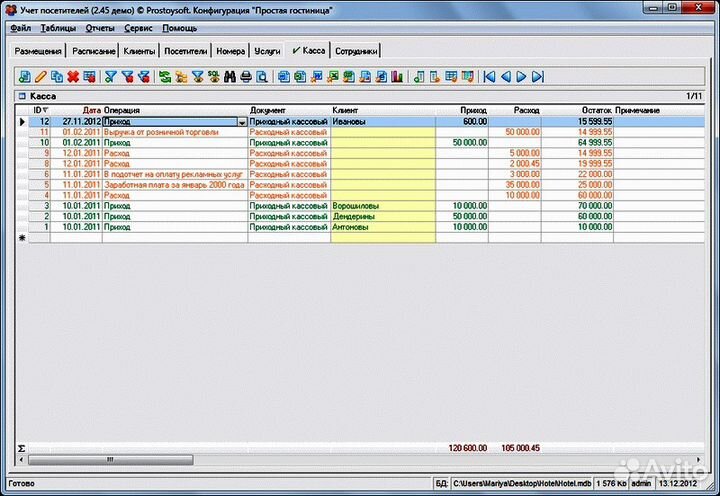Click the red X delete record icon
The image size is (720, 496).
coord(73,76)
